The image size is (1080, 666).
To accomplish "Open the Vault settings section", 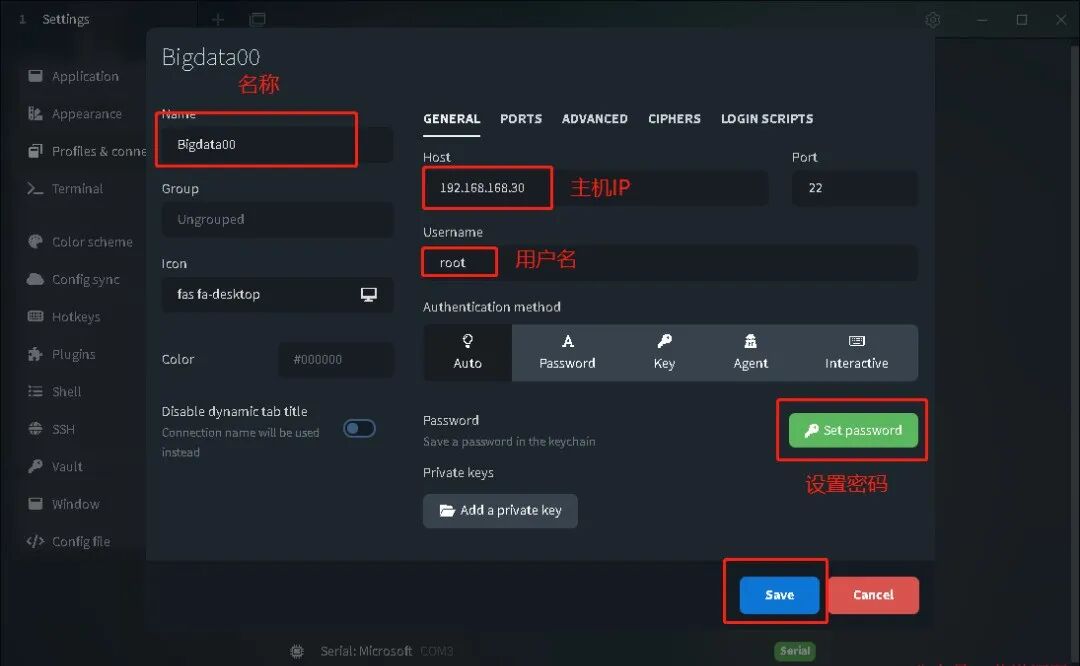I will tap(54, 466).
